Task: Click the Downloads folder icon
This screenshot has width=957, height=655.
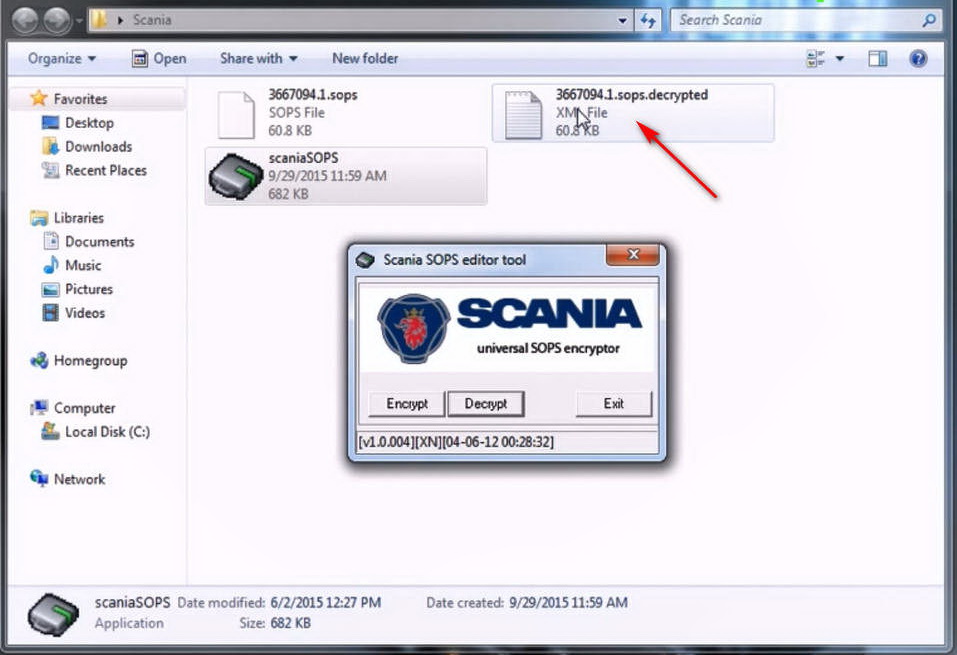Action: point(50,147)
